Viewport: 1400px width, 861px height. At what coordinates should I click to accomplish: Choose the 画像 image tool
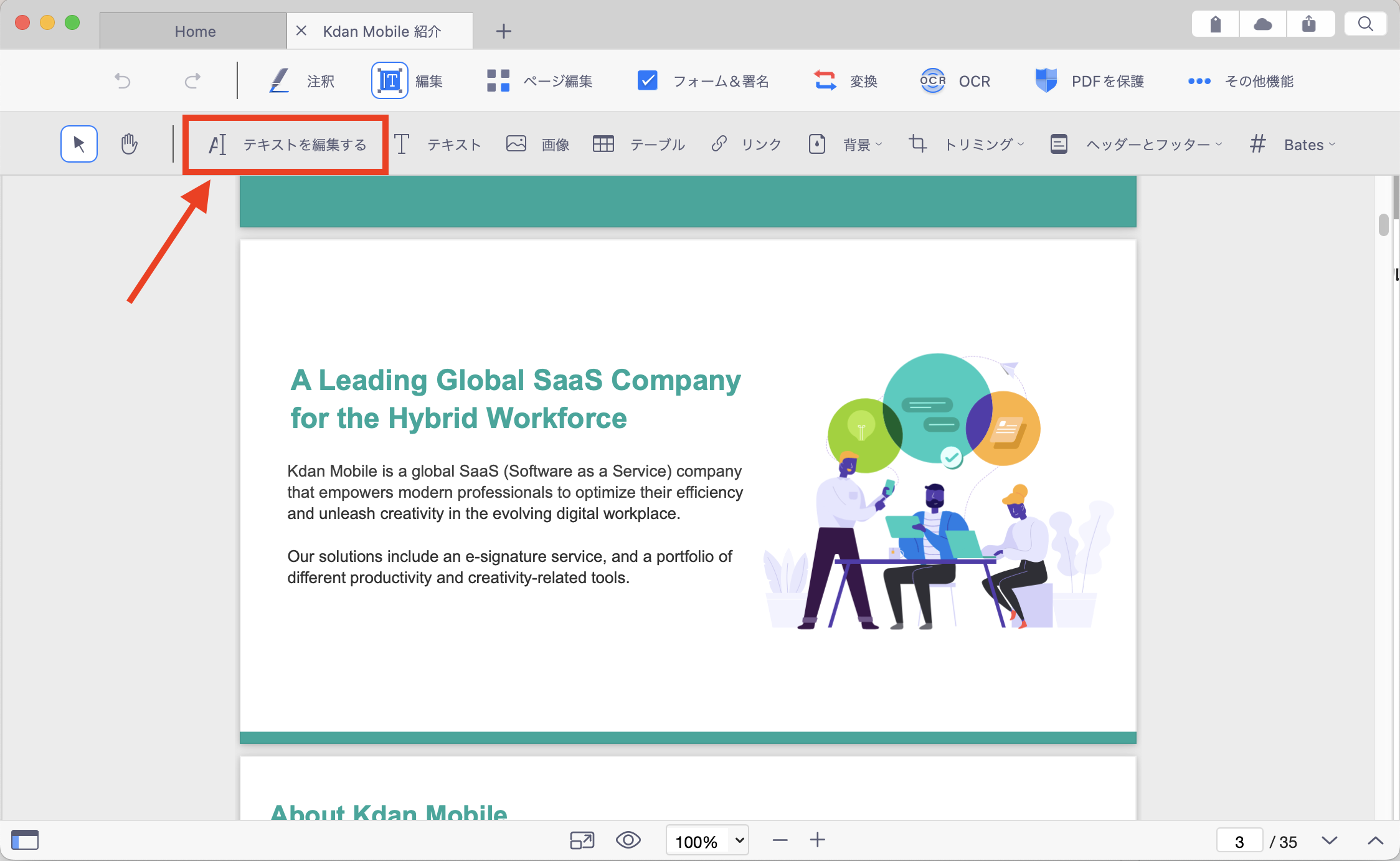point(537,145)
